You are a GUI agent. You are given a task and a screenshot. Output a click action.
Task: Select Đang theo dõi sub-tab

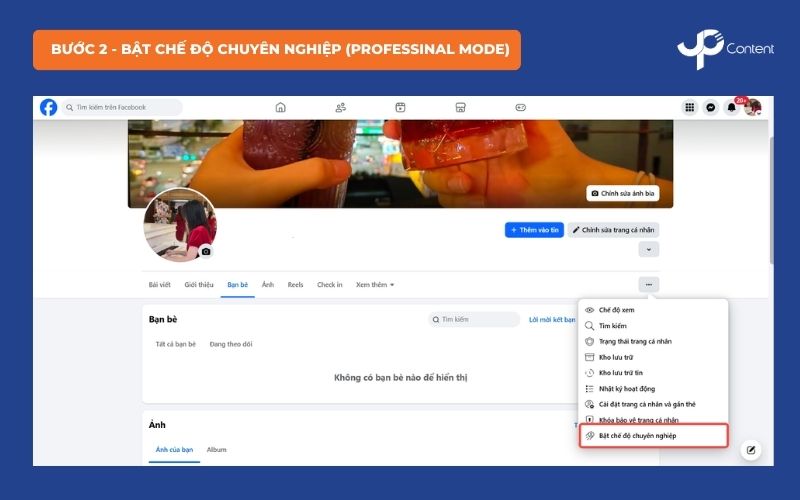pyautogui.click(x=231, y=344)
